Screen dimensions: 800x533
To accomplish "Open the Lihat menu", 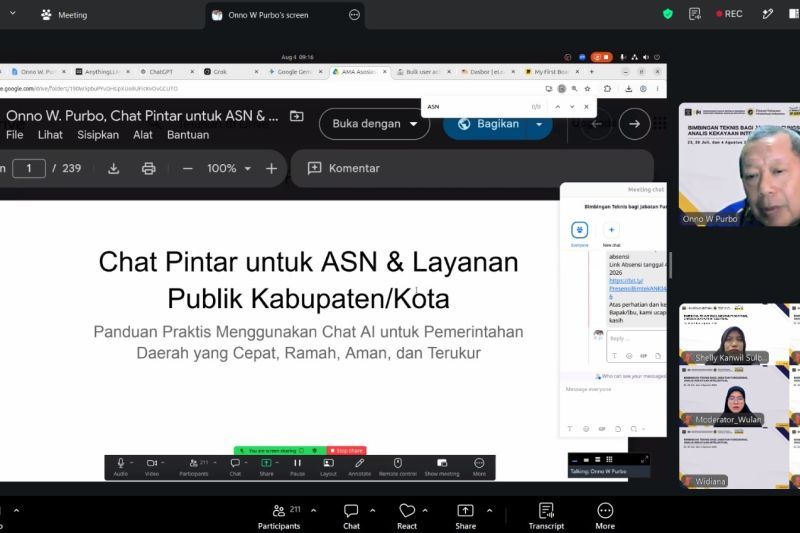I will 50,135.
